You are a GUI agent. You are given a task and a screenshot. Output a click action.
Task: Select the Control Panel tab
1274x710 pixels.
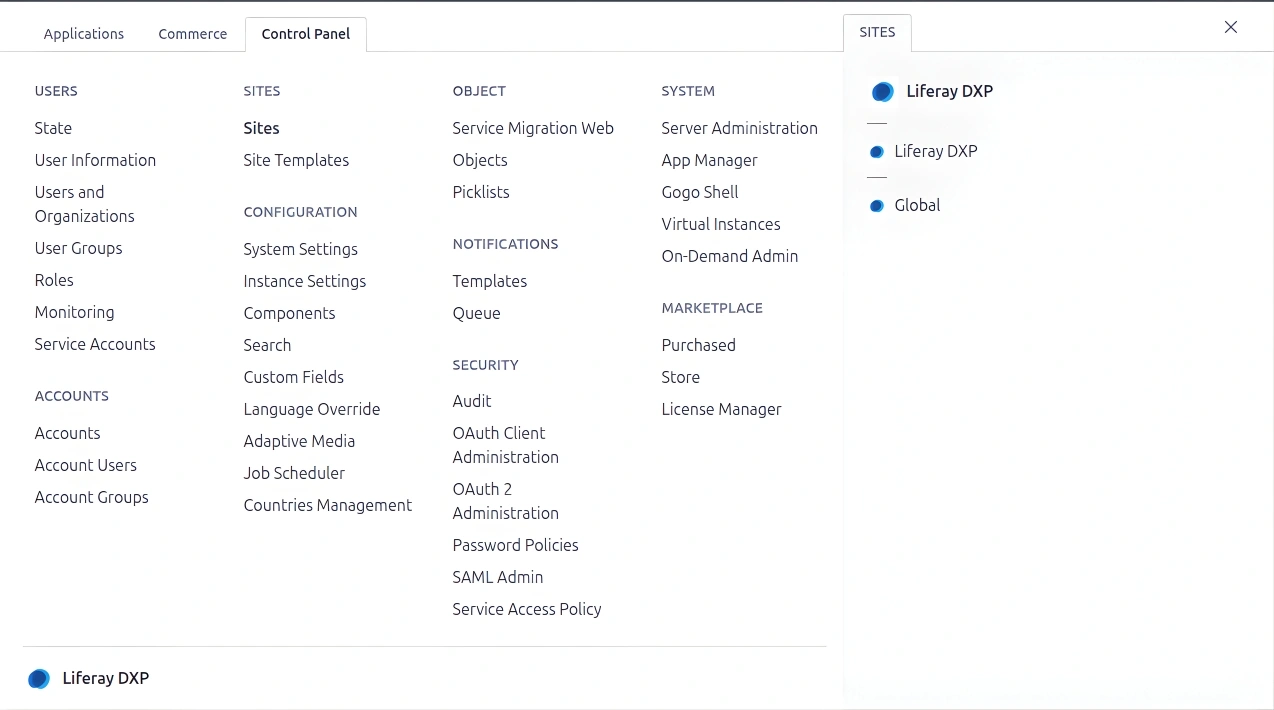(x=306, y=34)
